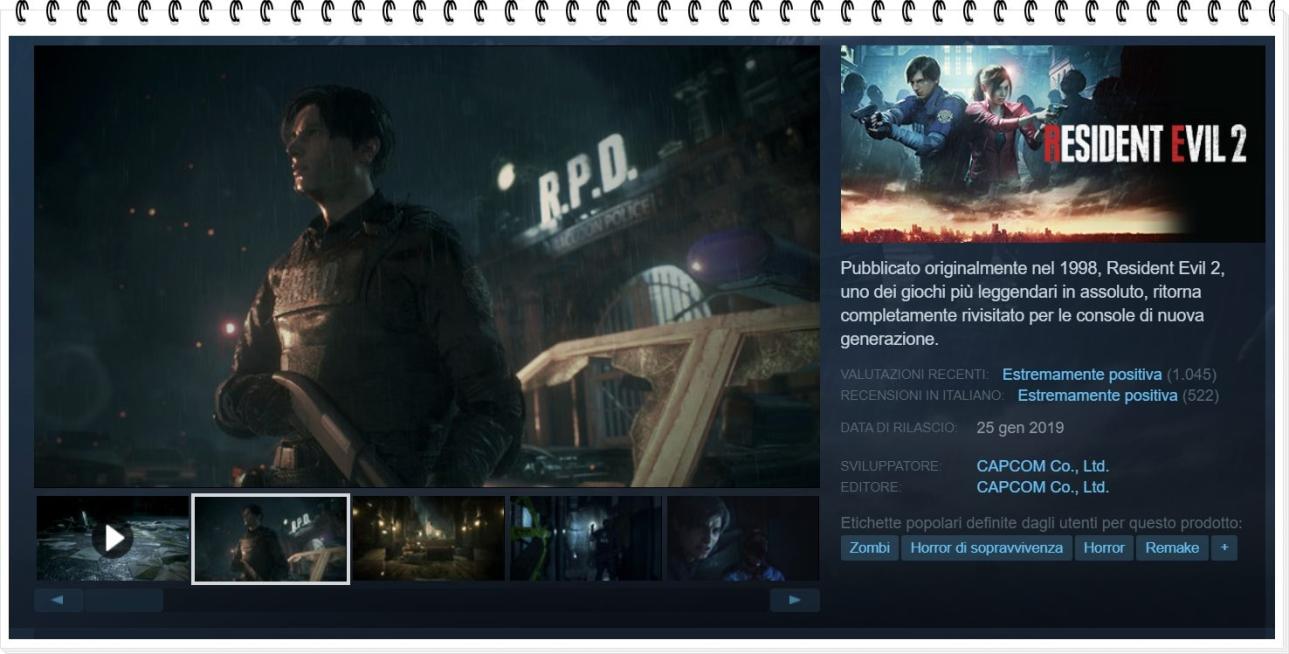
Task: Select the 'Horror di sopravvivenza' tag
Action: pyautogui.click(x=986, y=548)
